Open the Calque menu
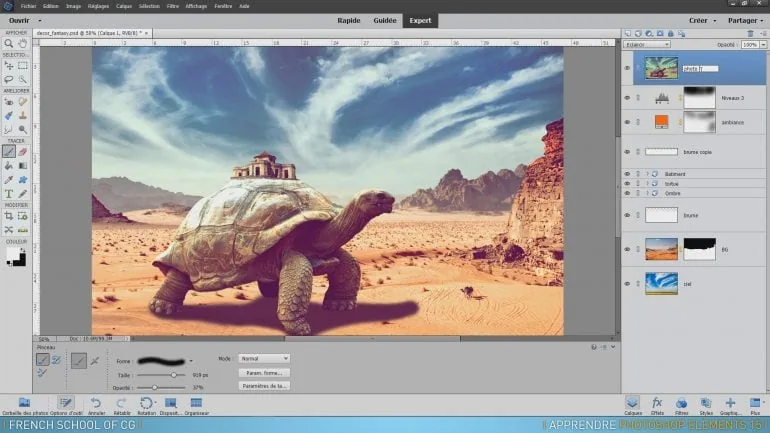This screenshot has width=770, height=433. click(124, 6)
